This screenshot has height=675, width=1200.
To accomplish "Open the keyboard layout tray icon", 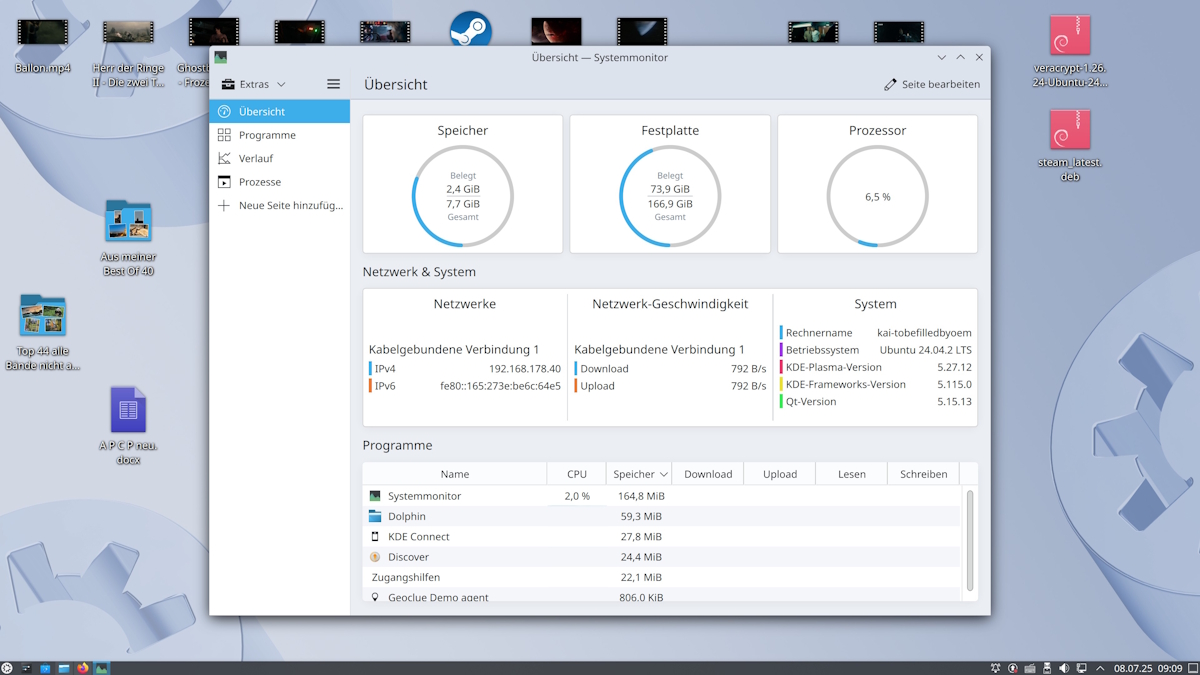I will [x=1029, y=668].
